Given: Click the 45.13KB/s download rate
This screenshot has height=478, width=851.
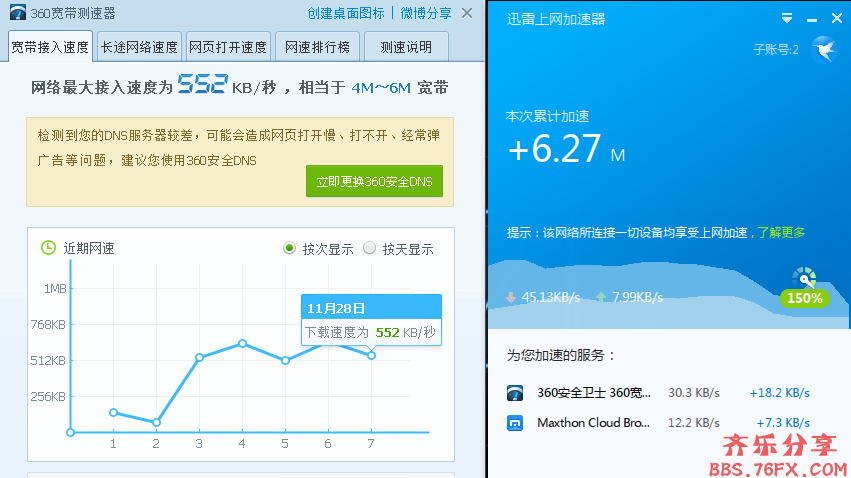Looking at the screenshot, I should (551, 297).
